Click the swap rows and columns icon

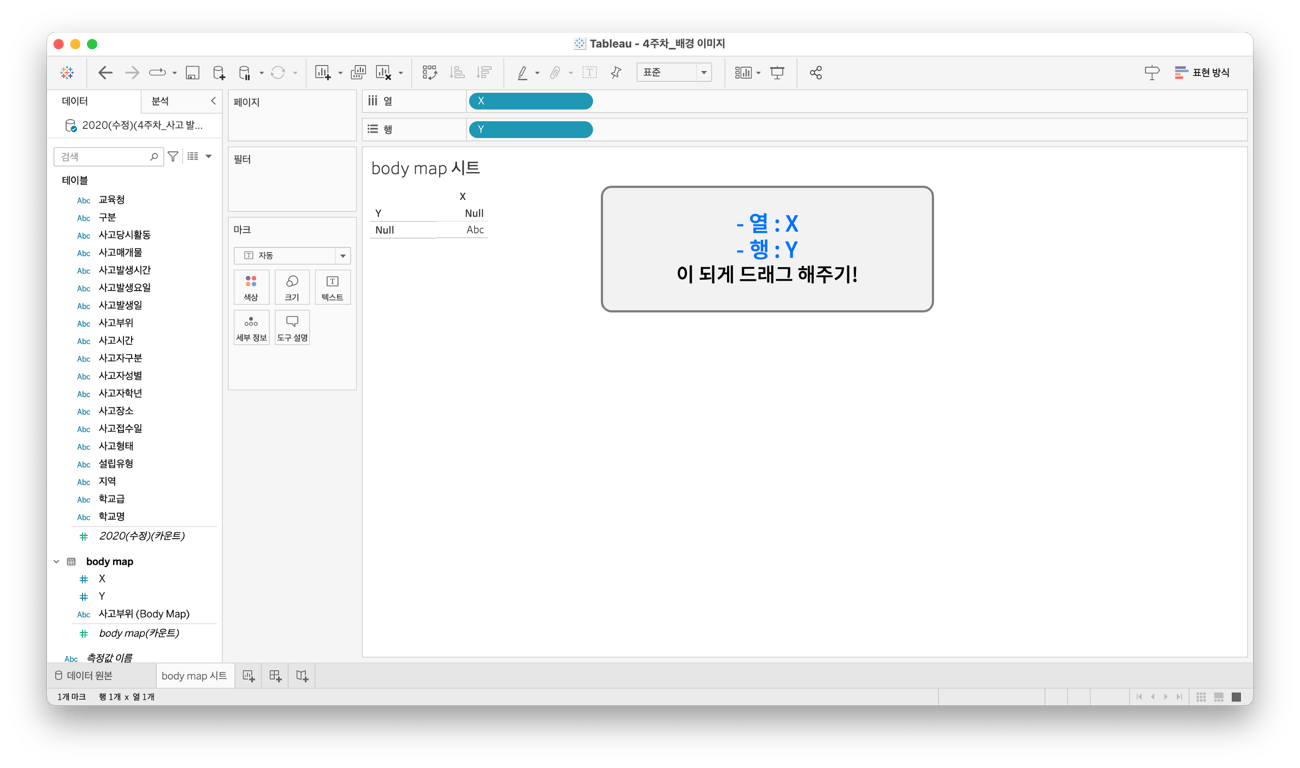(429, 72)
